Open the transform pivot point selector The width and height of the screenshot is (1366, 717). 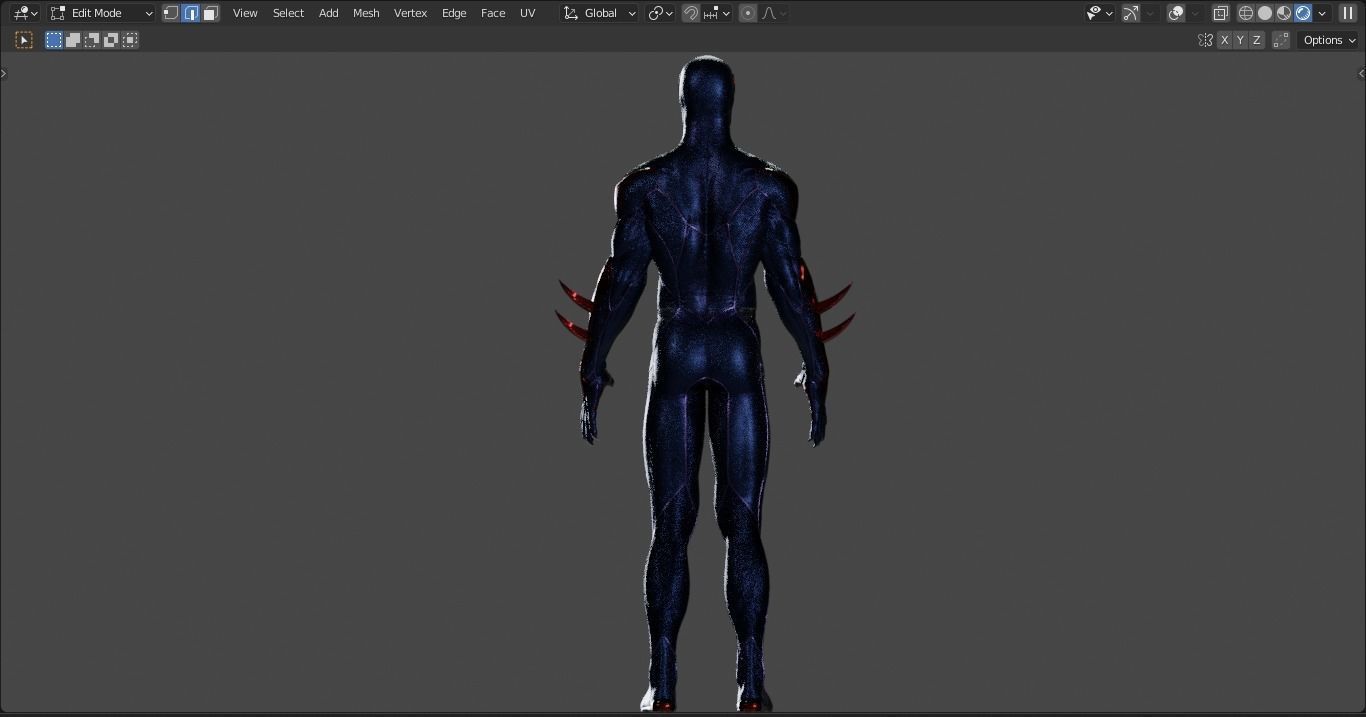[x=658, y=13]
